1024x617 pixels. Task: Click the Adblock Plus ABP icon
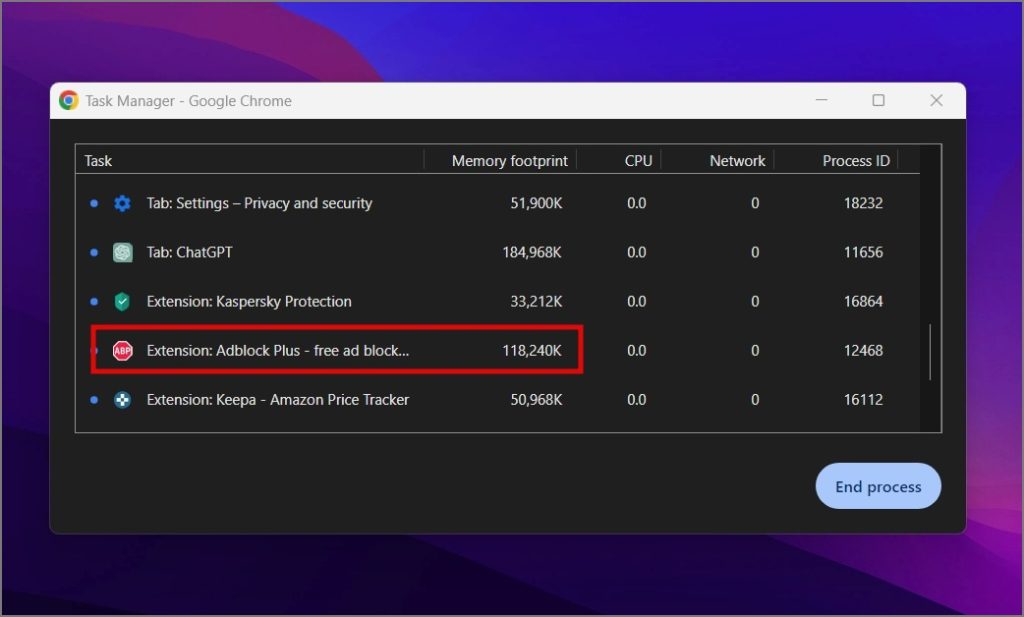(122, 351)
